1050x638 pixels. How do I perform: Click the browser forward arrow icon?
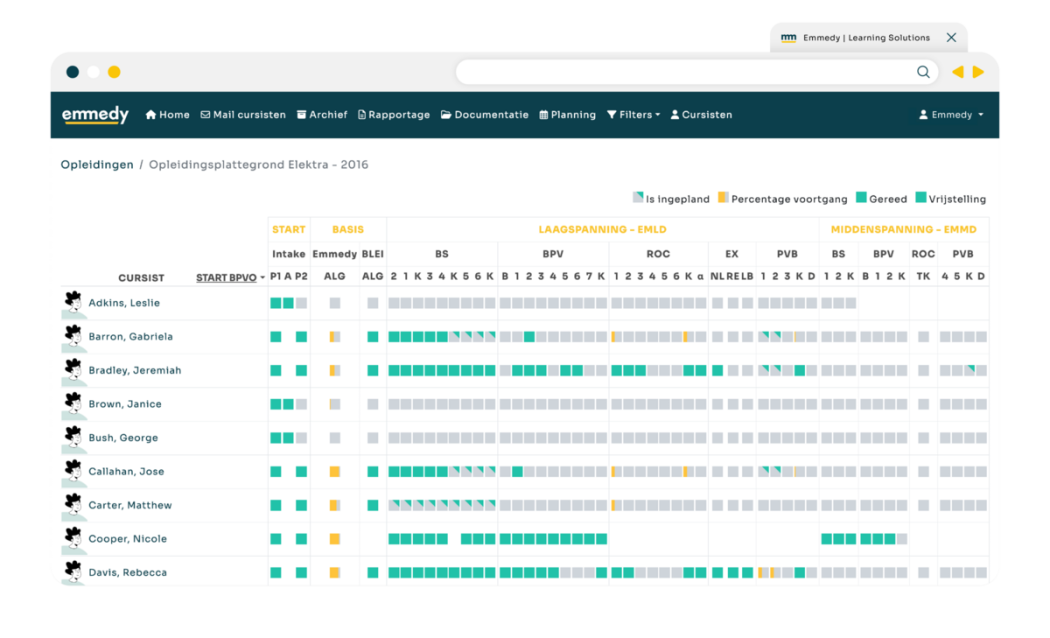point(978,72)
